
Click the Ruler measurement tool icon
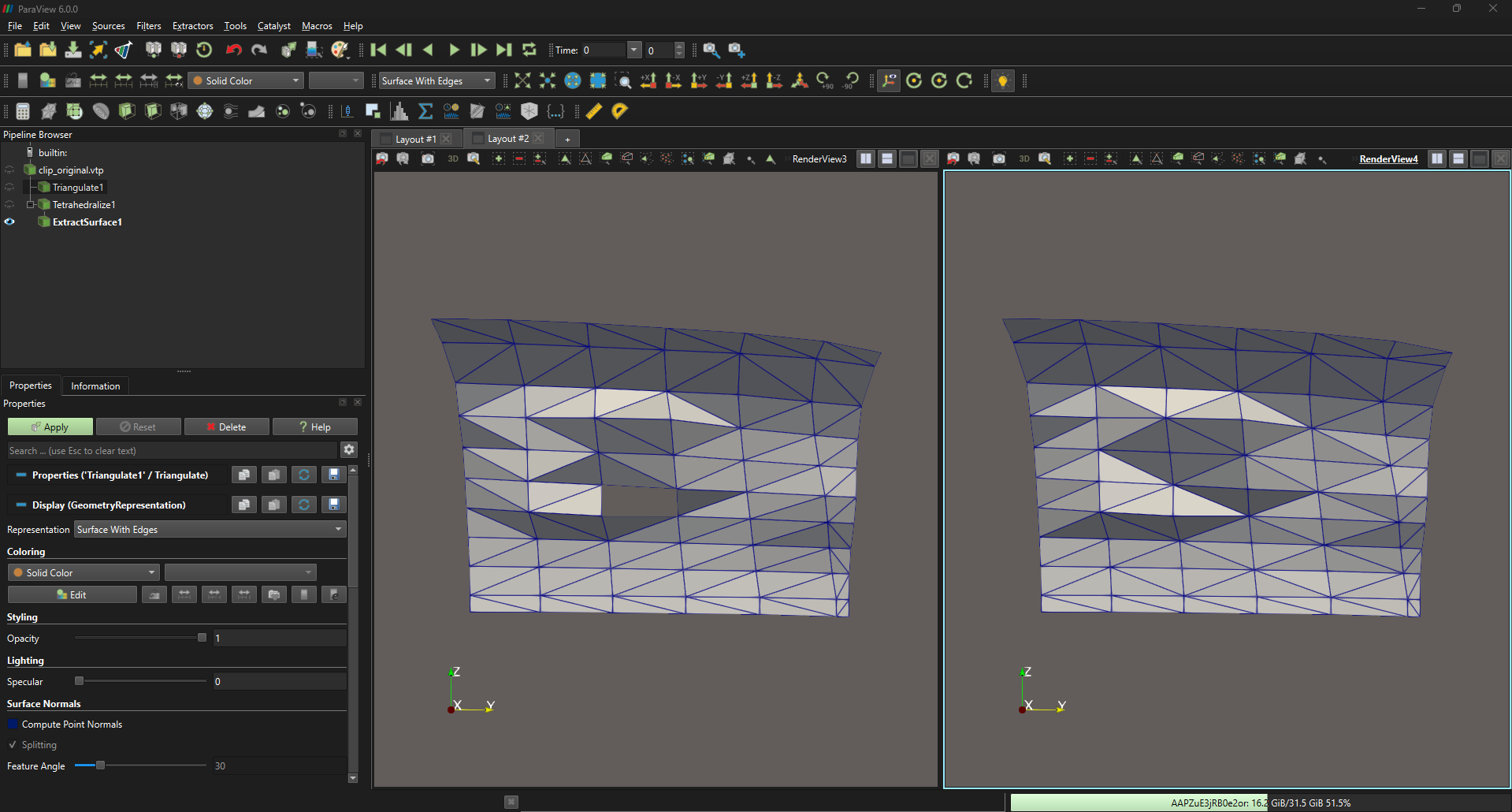(594, 111)
